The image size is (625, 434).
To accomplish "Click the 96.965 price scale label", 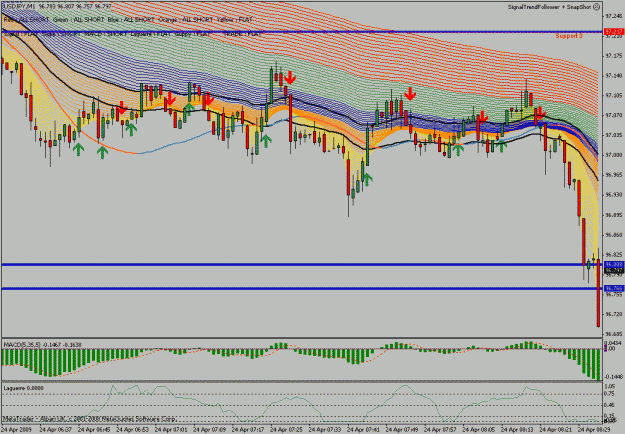I will [613, 175].
